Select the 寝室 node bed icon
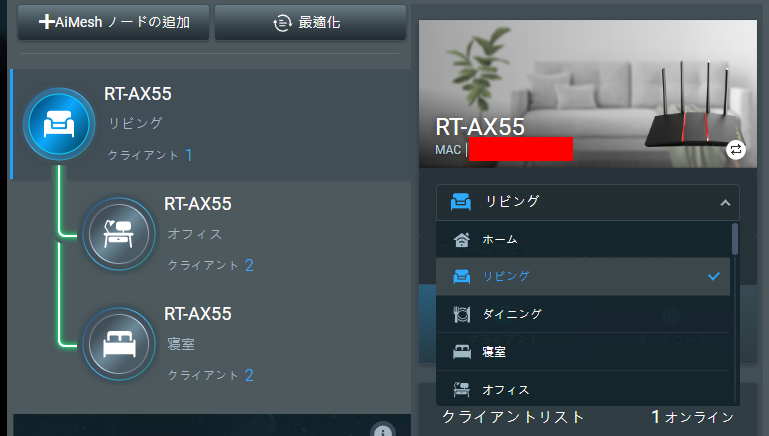769x436 pixels. tap(119, 344)
